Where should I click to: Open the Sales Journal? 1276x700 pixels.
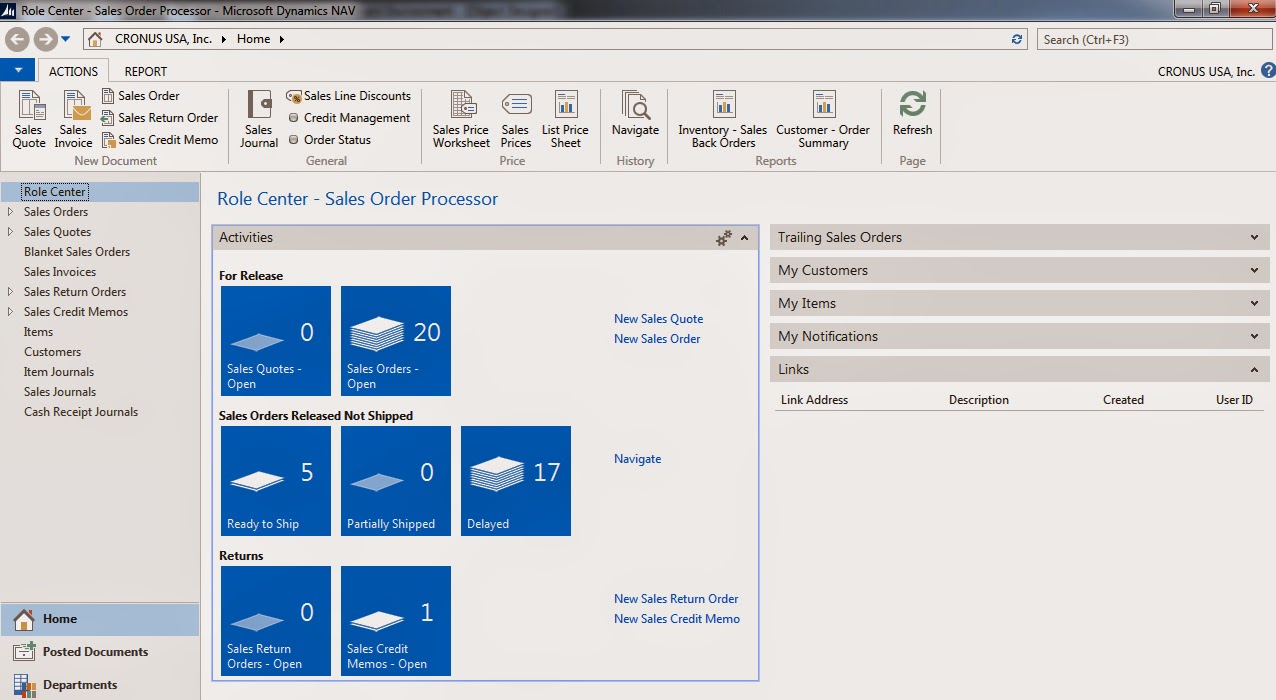[258, 117]
